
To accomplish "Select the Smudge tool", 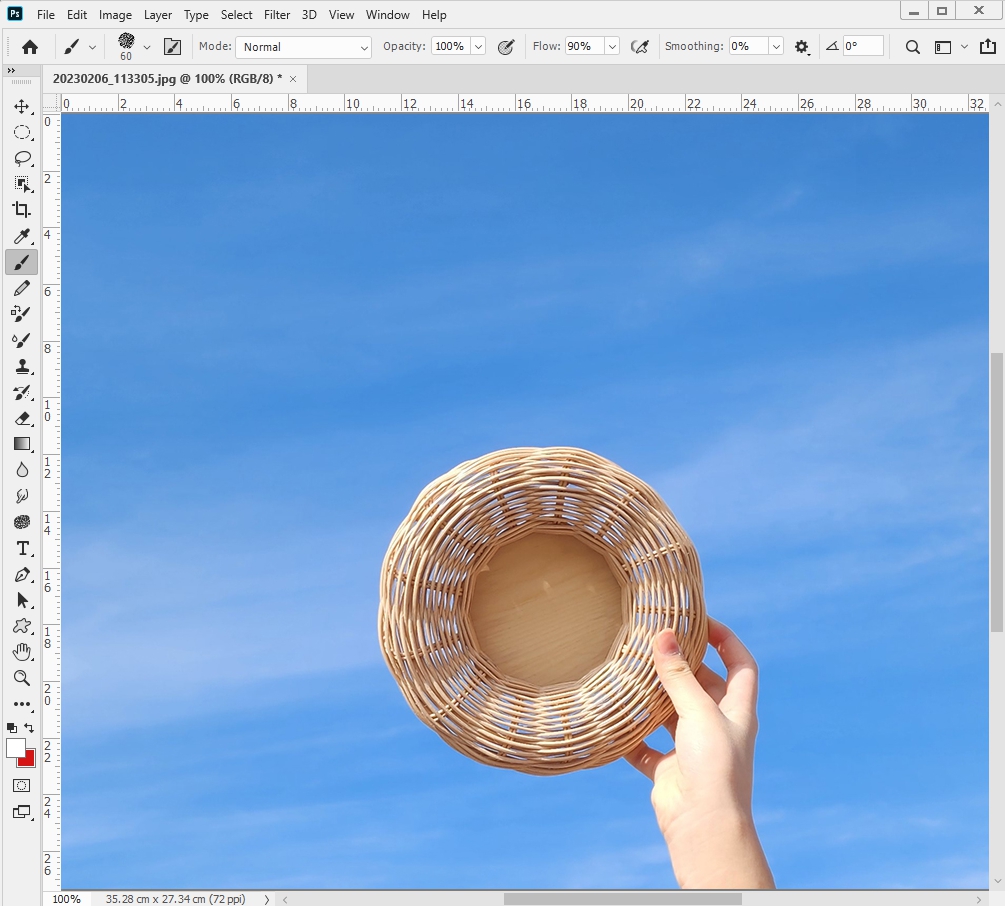I will coord(22,497).
